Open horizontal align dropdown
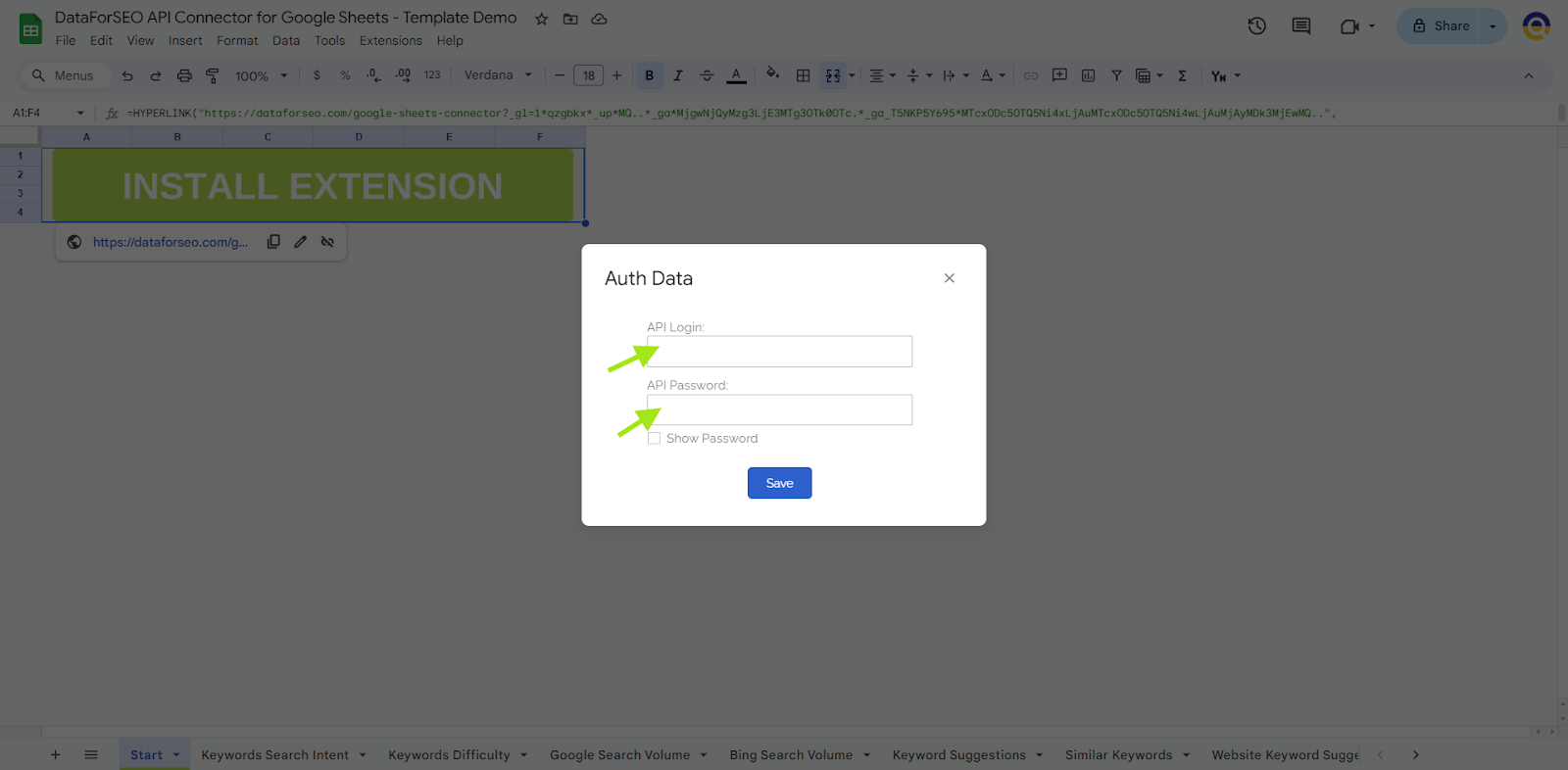 pyautogui.click(x=883, y=75)
